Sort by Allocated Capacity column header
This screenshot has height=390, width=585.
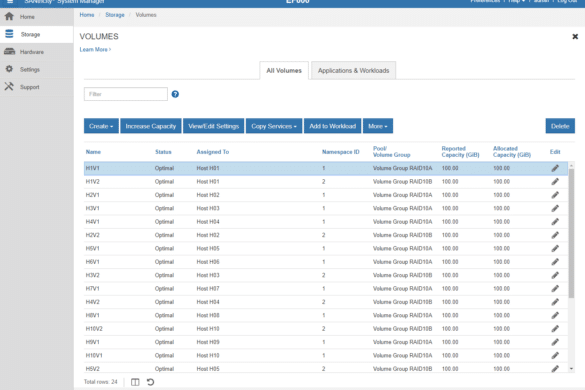512,152
